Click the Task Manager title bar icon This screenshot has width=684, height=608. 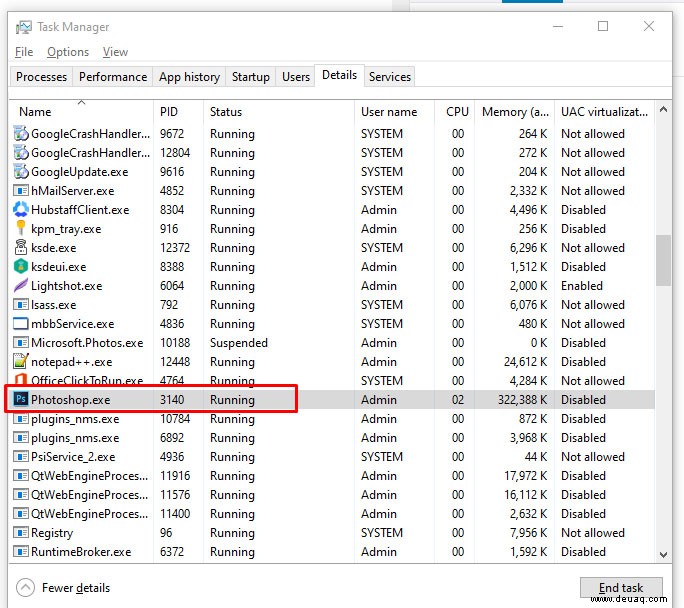point(24,27)
